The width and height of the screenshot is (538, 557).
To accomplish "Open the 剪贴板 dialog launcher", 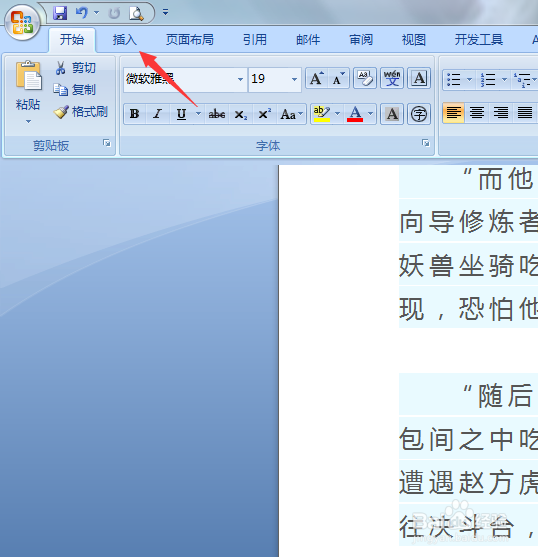I will [107, 143].
